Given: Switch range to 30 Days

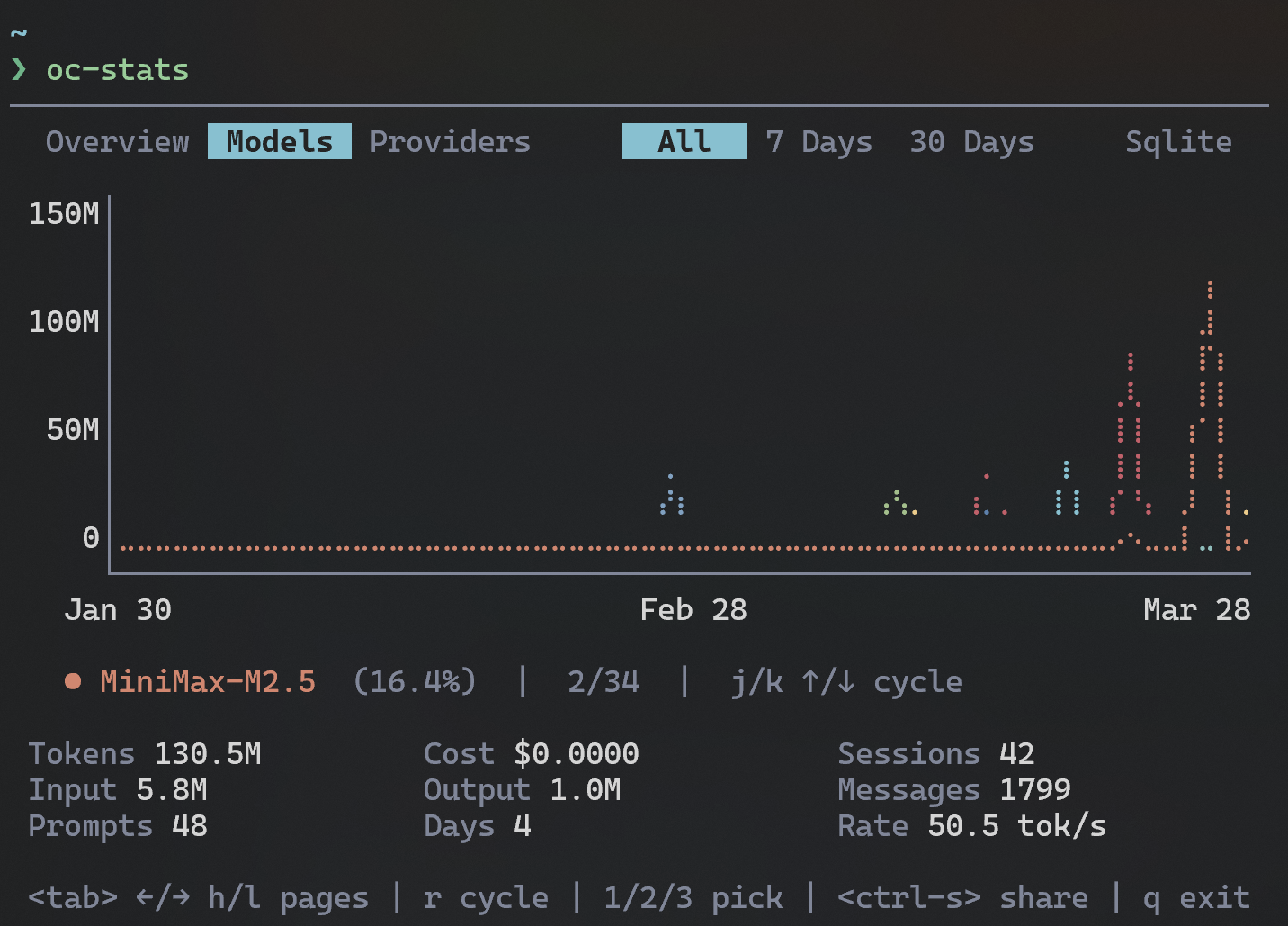Looking at the screenshot, I should click(x=971, y=142).
